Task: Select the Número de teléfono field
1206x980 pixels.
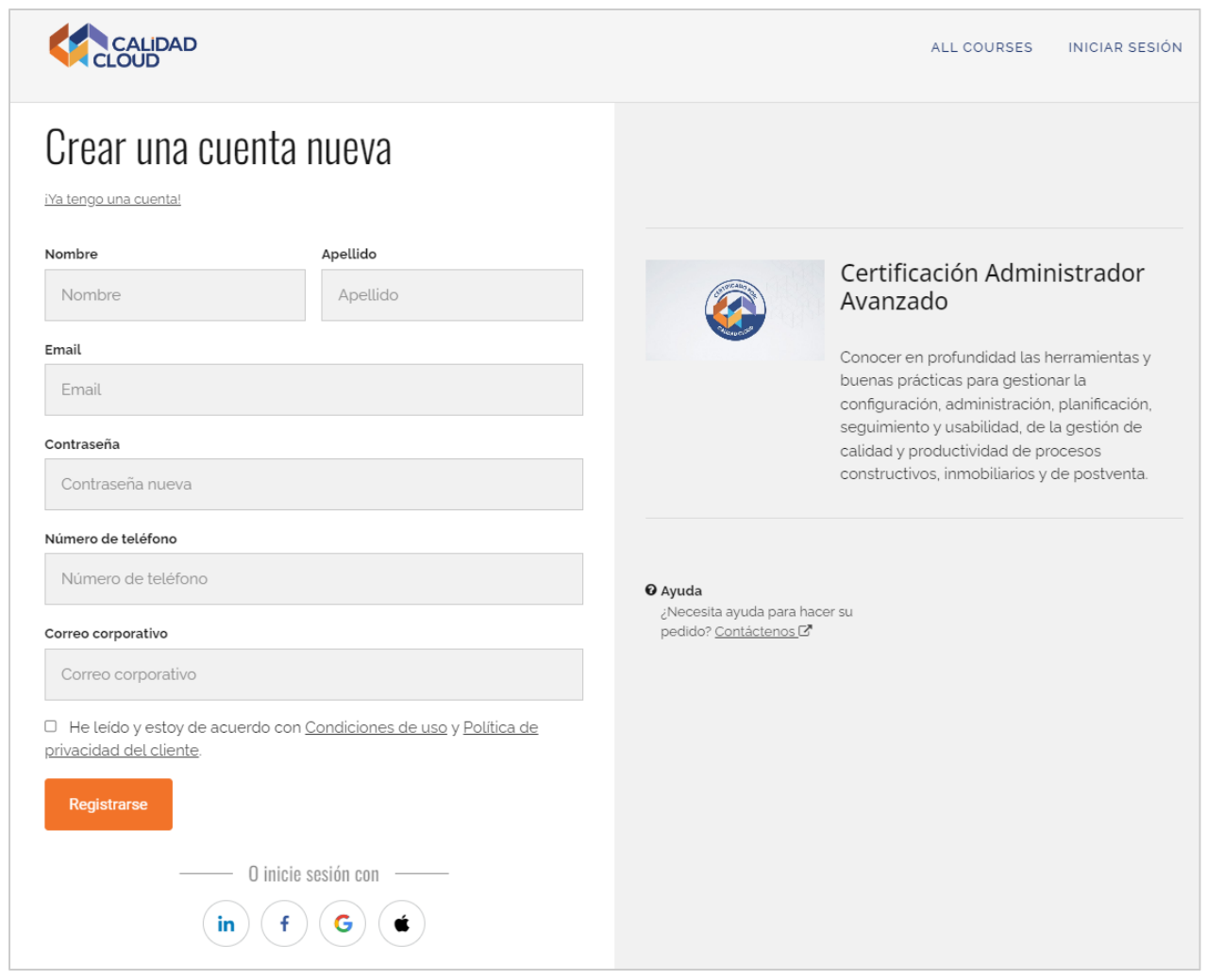Action: tap(313, 578)
